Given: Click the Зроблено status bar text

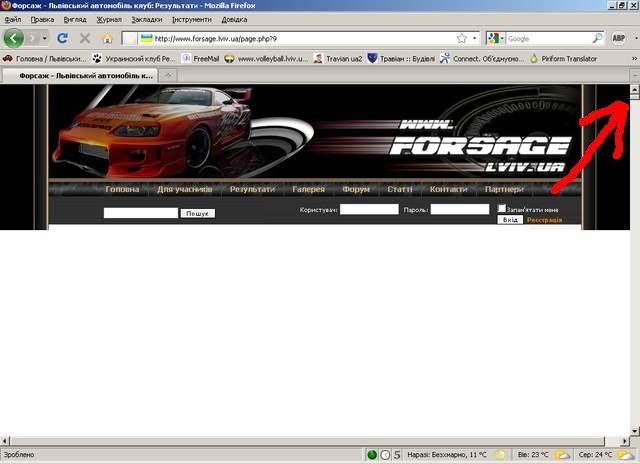Looking at the screenshot, I should [x=19, y=455].
